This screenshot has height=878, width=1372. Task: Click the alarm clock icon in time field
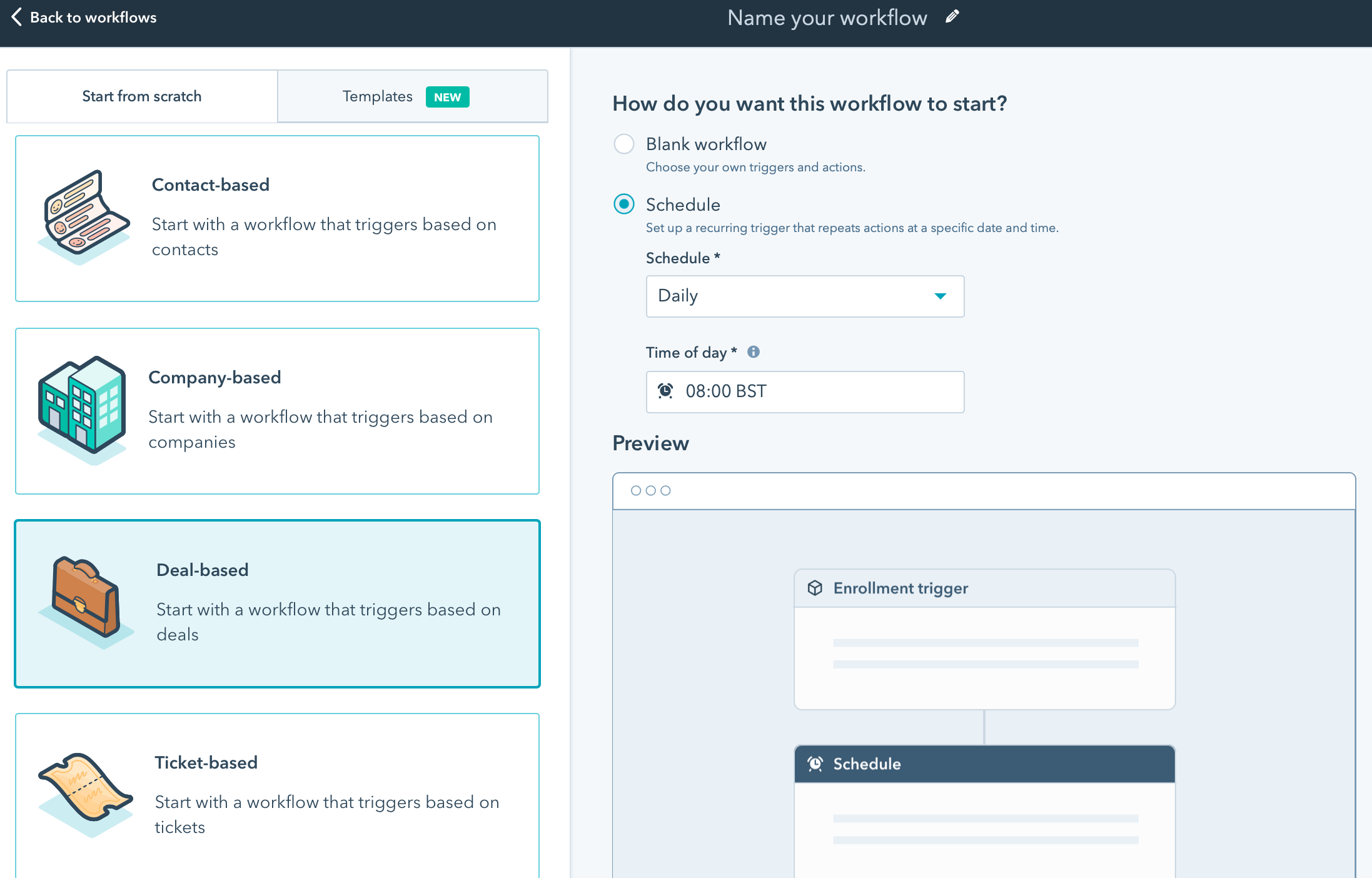[x=665, y=391]
